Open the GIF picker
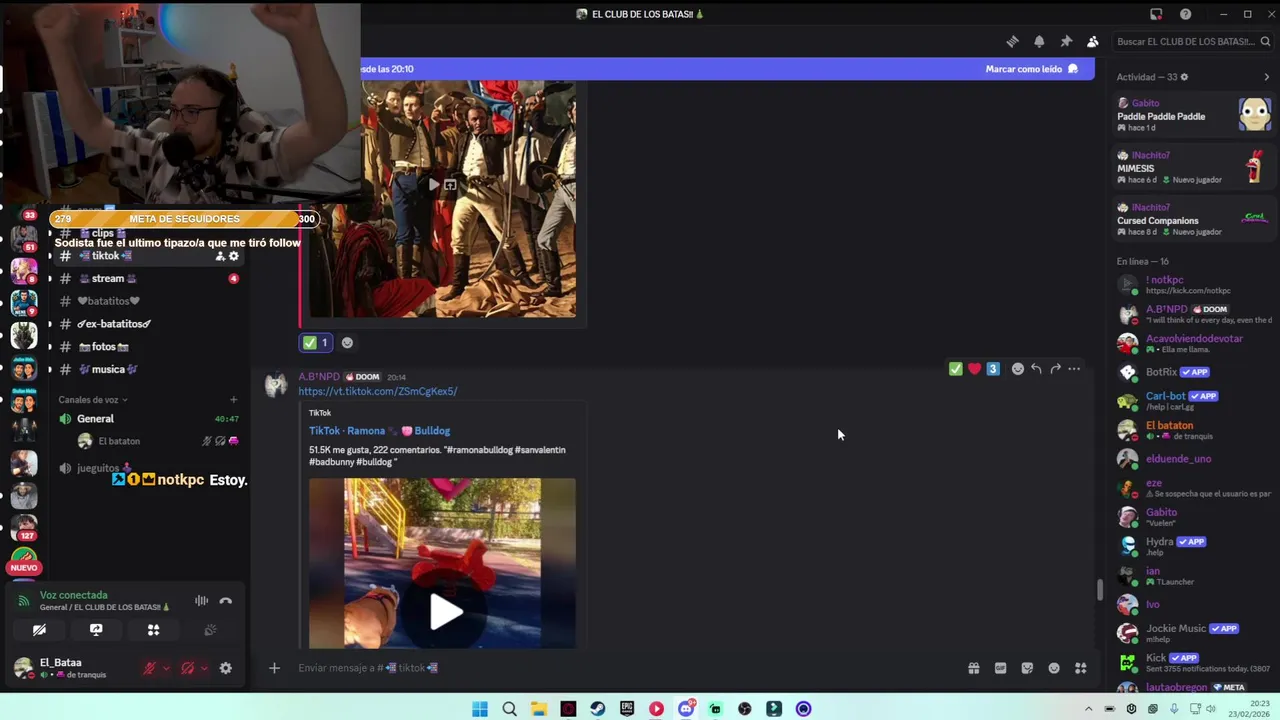This screenshot has height=720, width=1280. [1000, 668]
